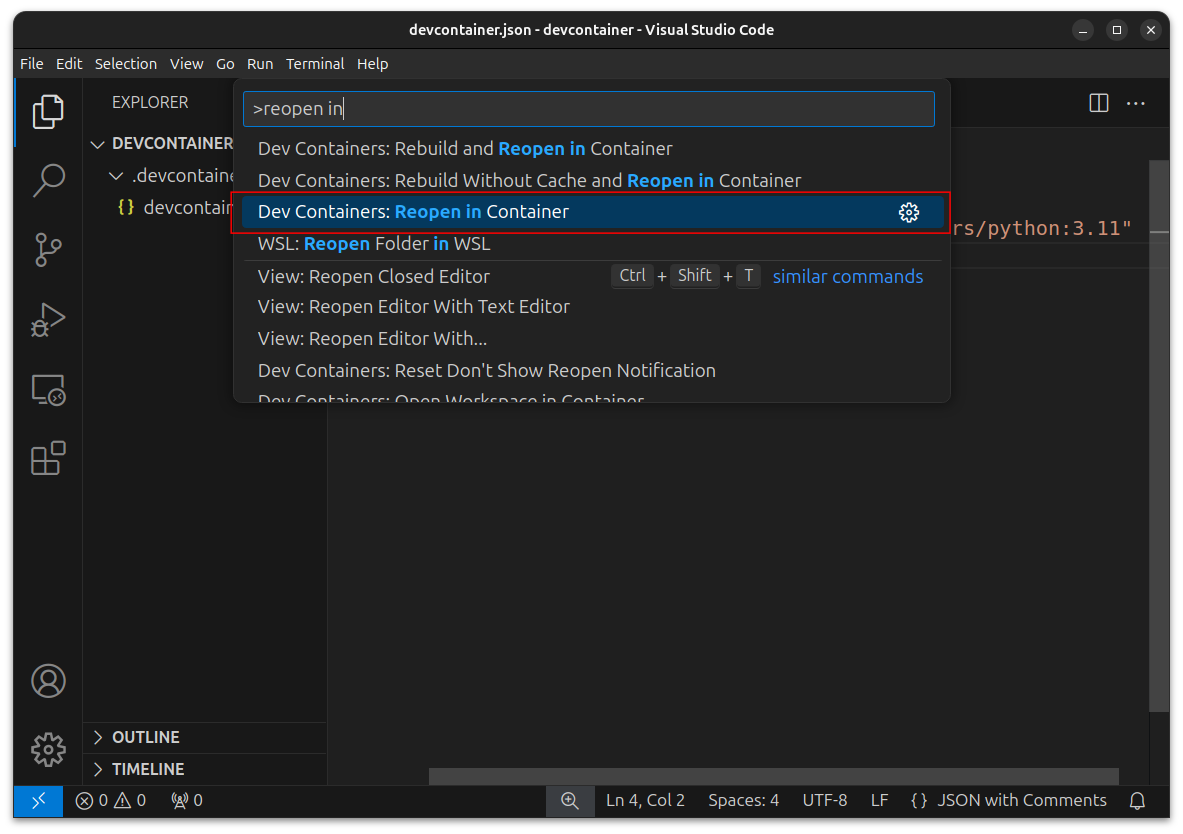The height and width of the screenshot is (834, 1183).
Task: Collapse the DEVCONTAINER root folder
Action: pyautogui.click(x=97, y=144)
